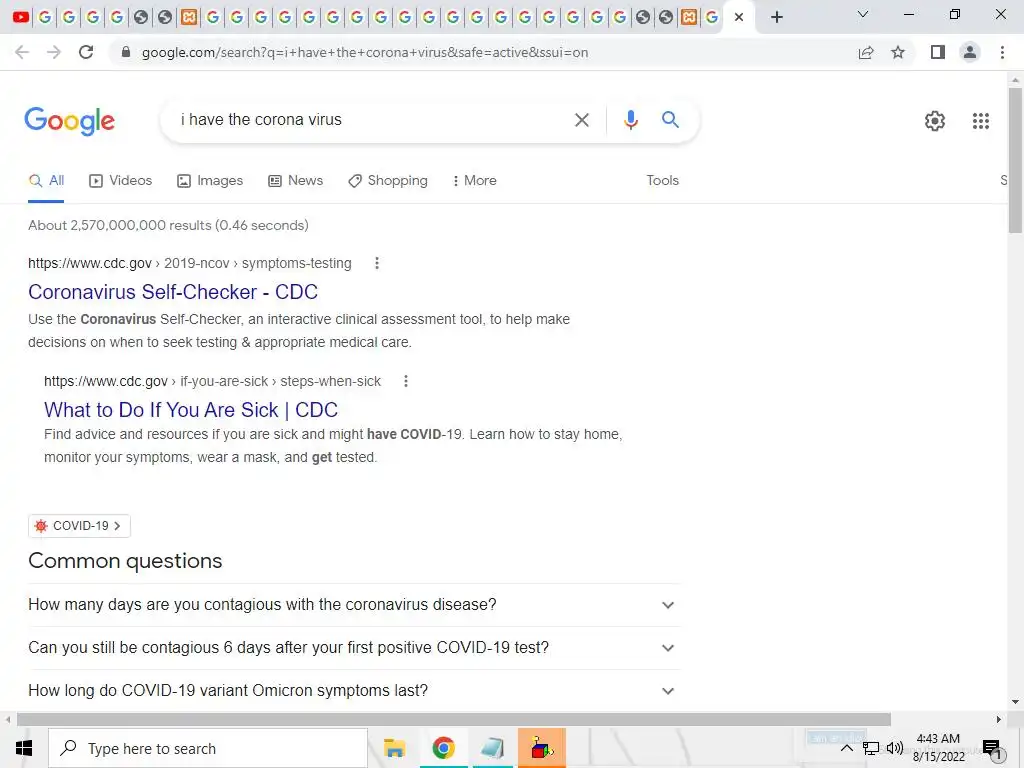Close the active browser tab

click(739, 17)
